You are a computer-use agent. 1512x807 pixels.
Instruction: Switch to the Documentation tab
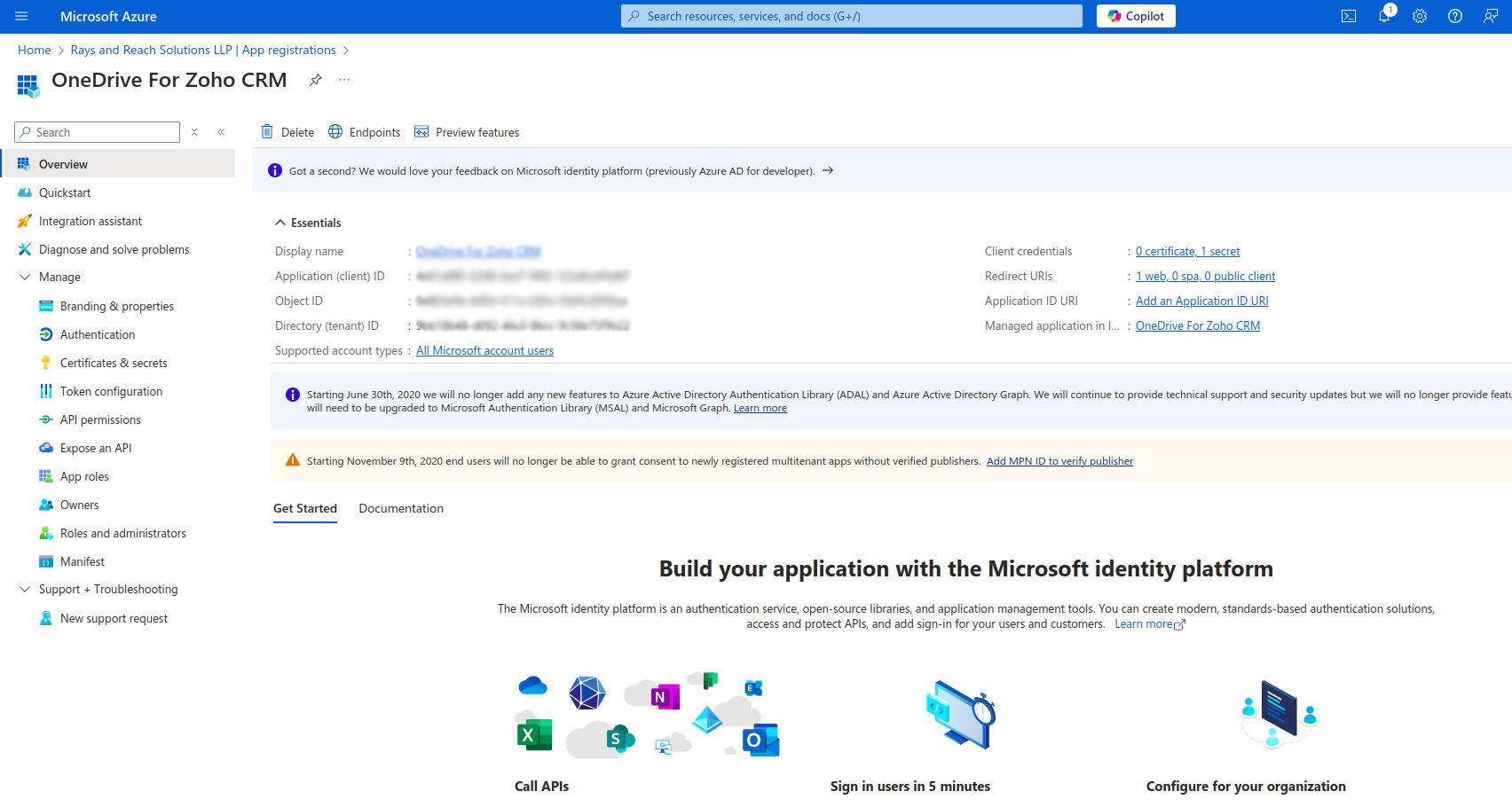(401, 508)
